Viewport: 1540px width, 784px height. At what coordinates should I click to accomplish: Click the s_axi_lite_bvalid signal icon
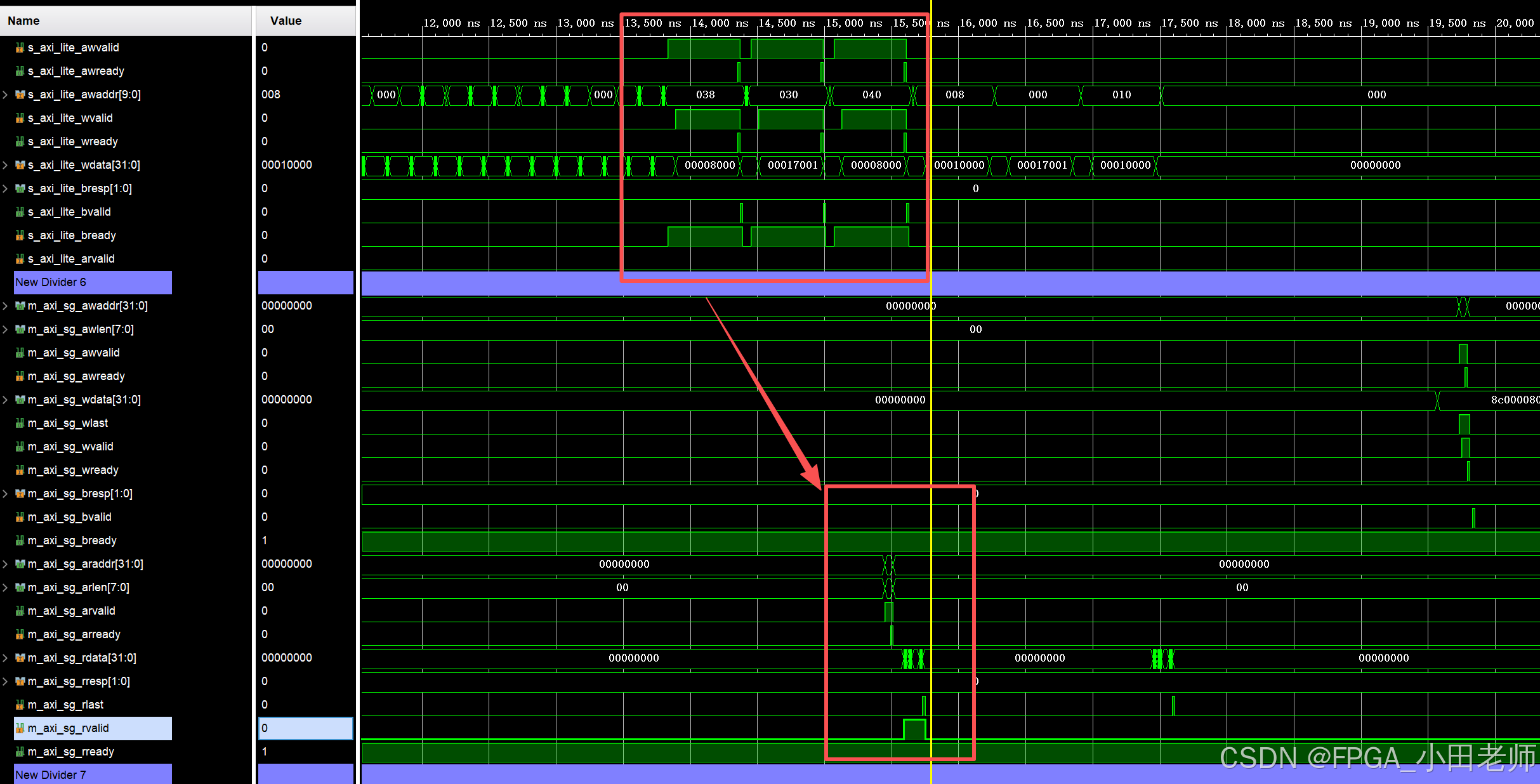click(20, 212)
